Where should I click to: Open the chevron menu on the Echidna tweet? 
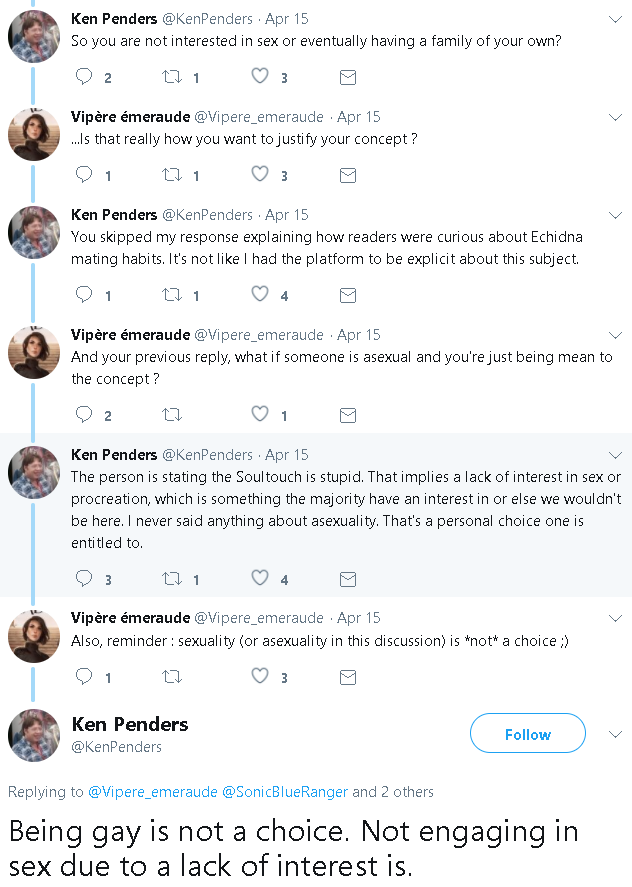pos(615,215)
